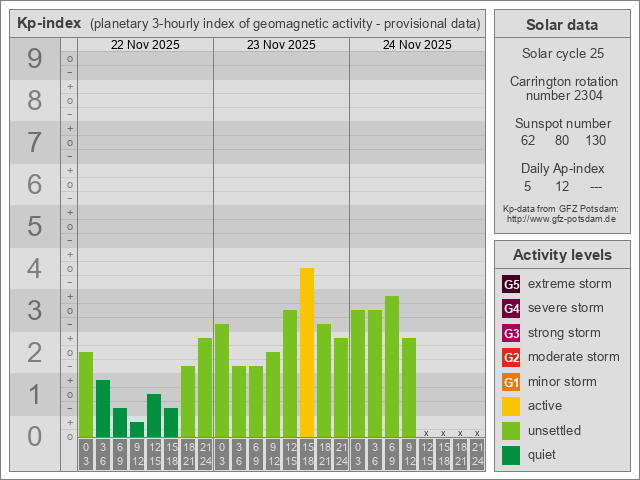Click the Solar data panel heading
This screenshot has width=640, height=480.
pos(561,25)
